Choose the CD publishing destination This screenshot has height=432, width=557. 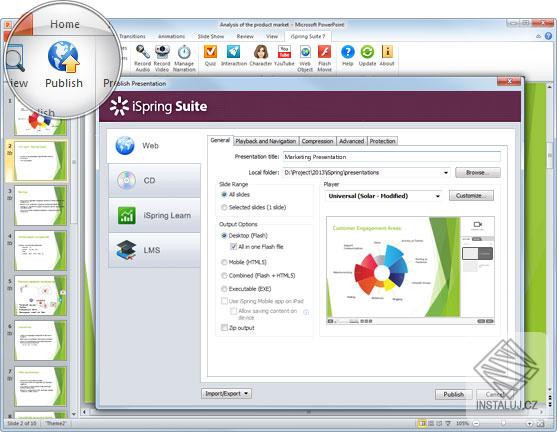pyautogui.click(x=154, y=180)
